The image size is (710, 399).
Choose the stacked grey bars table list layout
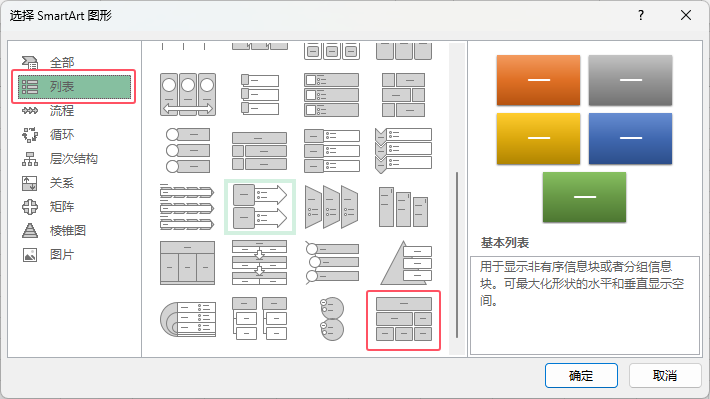[259, 150]
